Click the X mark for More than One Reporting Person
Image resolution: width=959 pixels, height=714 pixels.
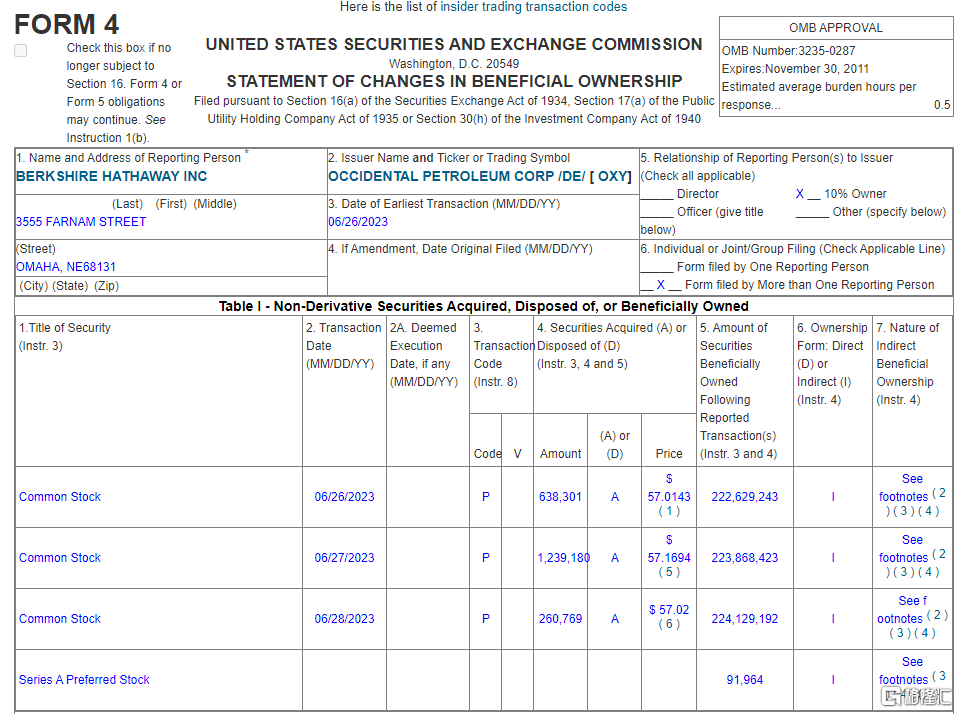[x=661, y=284]
